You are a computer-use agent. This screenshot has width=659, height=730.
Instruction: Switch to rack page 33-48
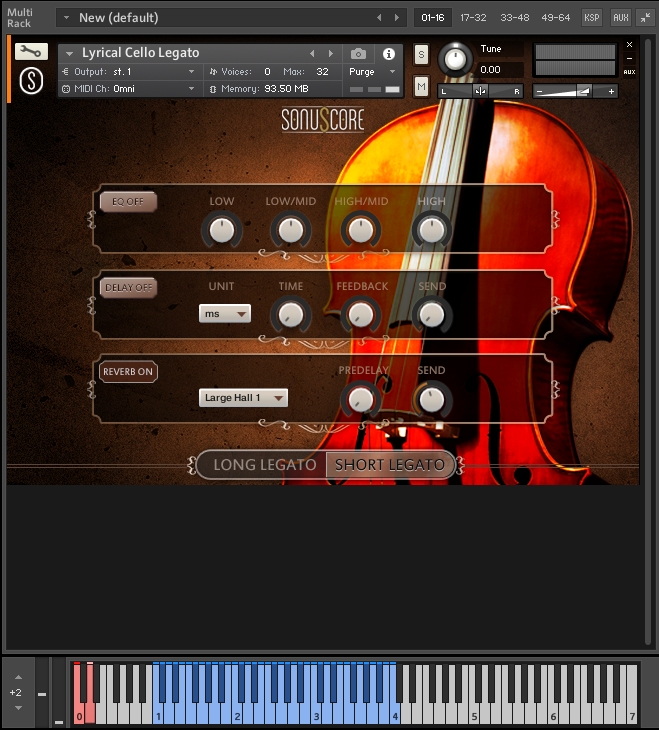[514, 18]
